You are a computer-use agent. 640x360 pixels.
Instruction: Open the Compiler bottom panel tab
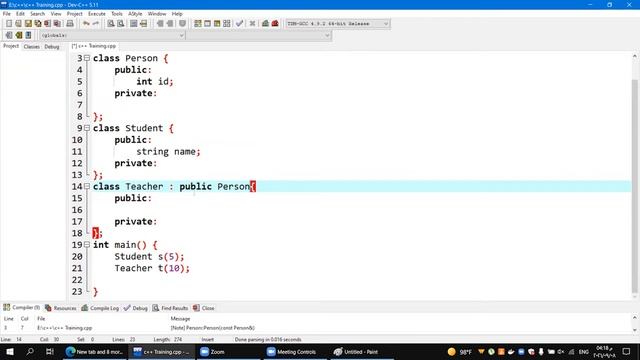pyautogui.click(x=22, y=307)
